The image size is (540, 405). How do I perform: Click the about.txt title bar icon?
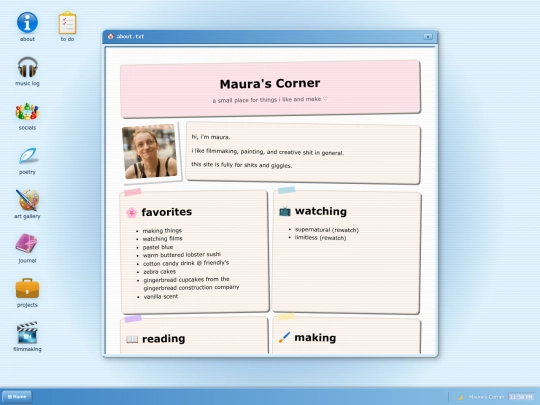pos(111,37)
